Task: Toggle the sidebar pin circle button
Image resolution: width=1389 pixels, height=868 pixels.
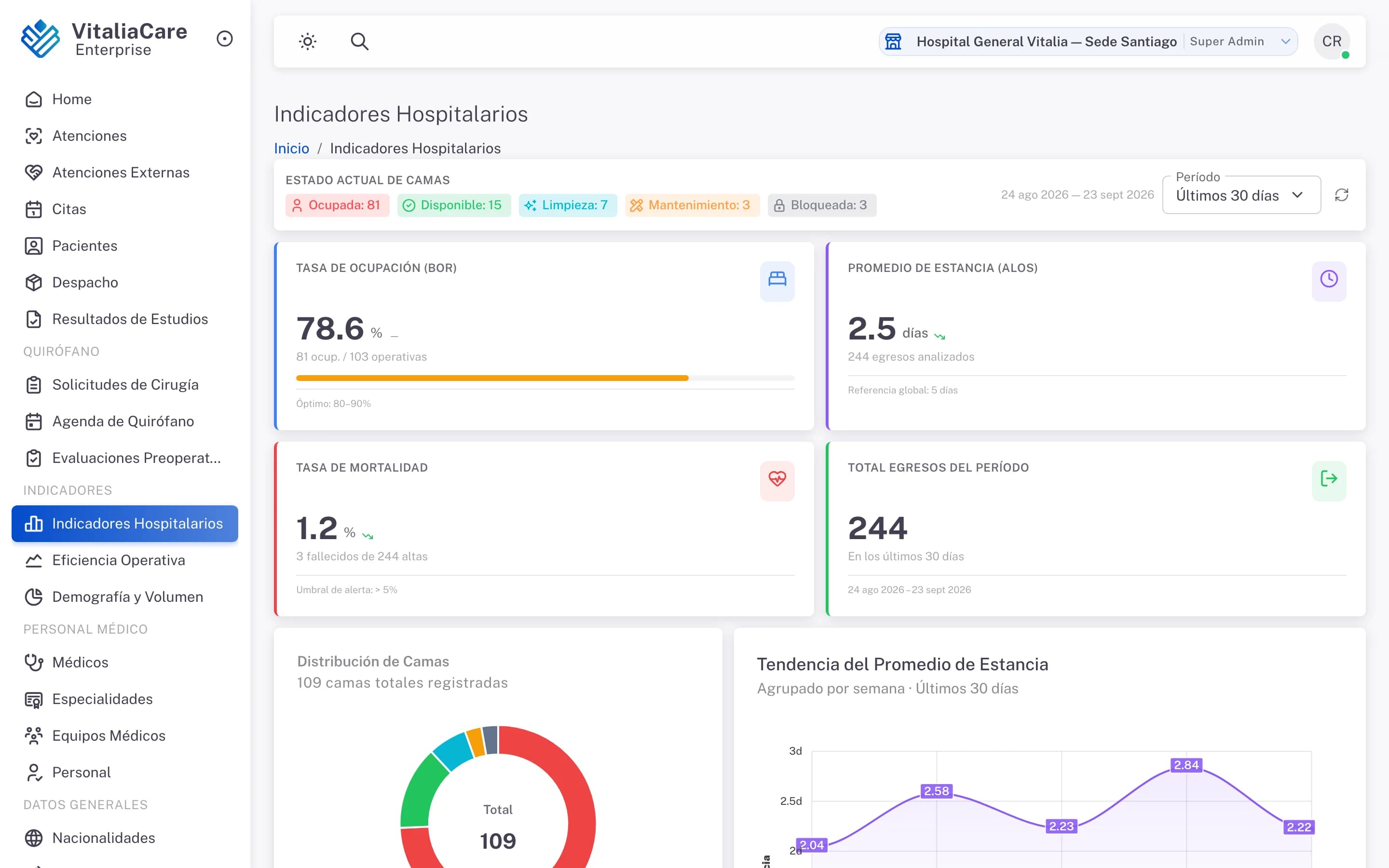Action: pos(224,39)
